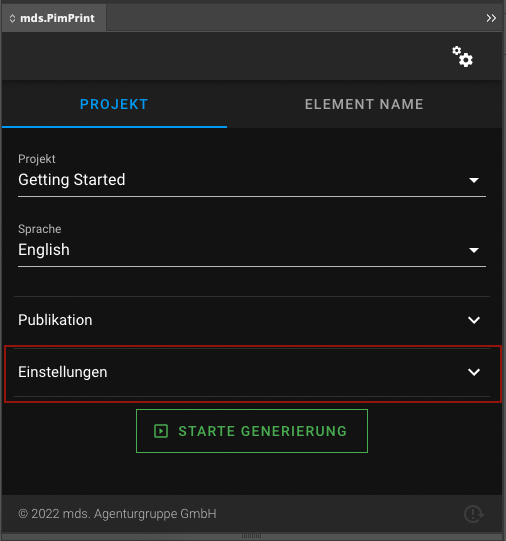Toggle panel size arrows beside mds.PimPrint
This screenshot has width=506, height=541.
[x=12, y=18]
